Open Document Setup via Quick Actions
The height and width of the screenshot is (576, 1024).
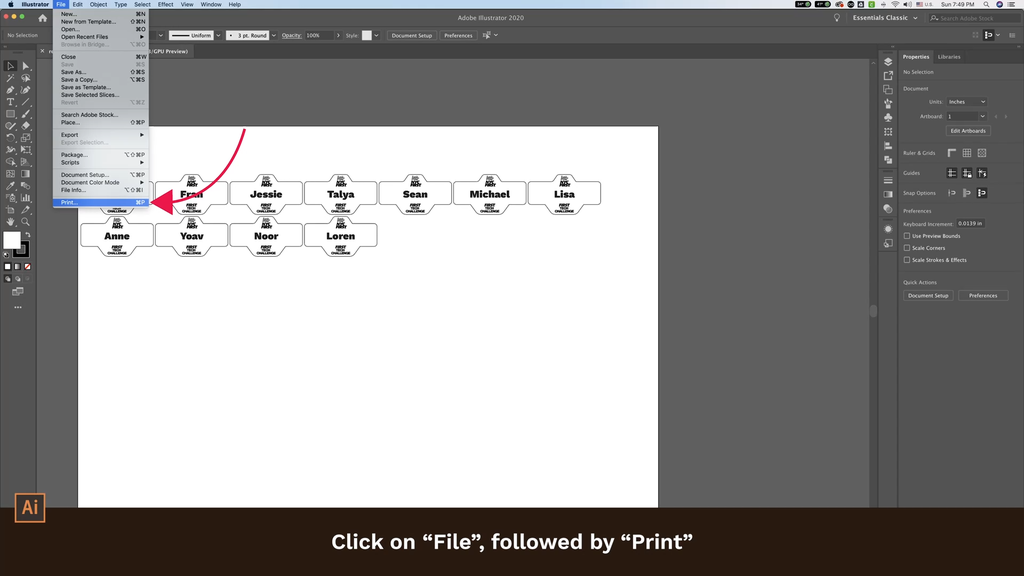[928, 295]
